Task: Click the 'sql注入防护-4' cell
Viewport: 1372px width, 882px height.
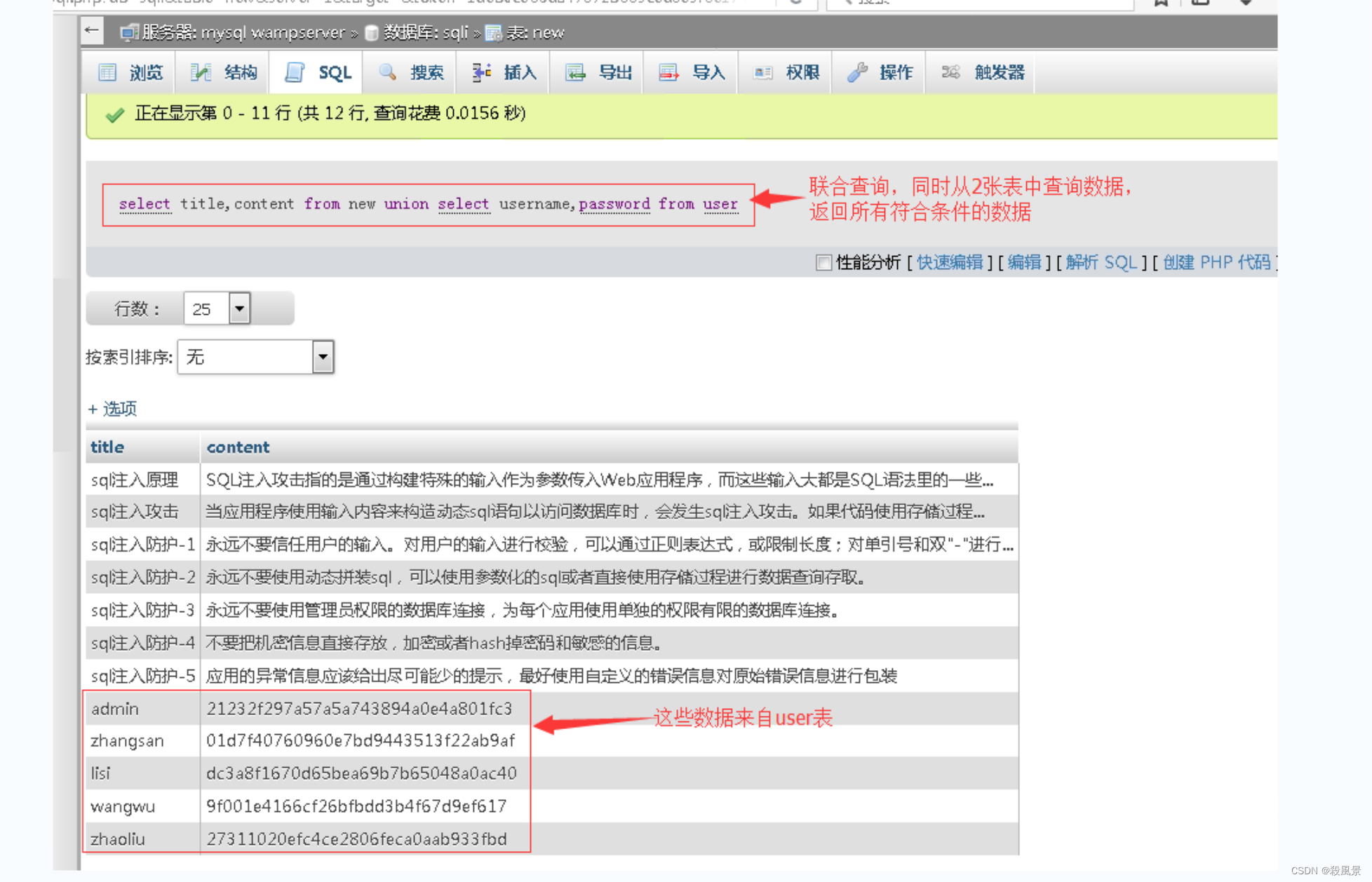Action: (x=143, y=643)
